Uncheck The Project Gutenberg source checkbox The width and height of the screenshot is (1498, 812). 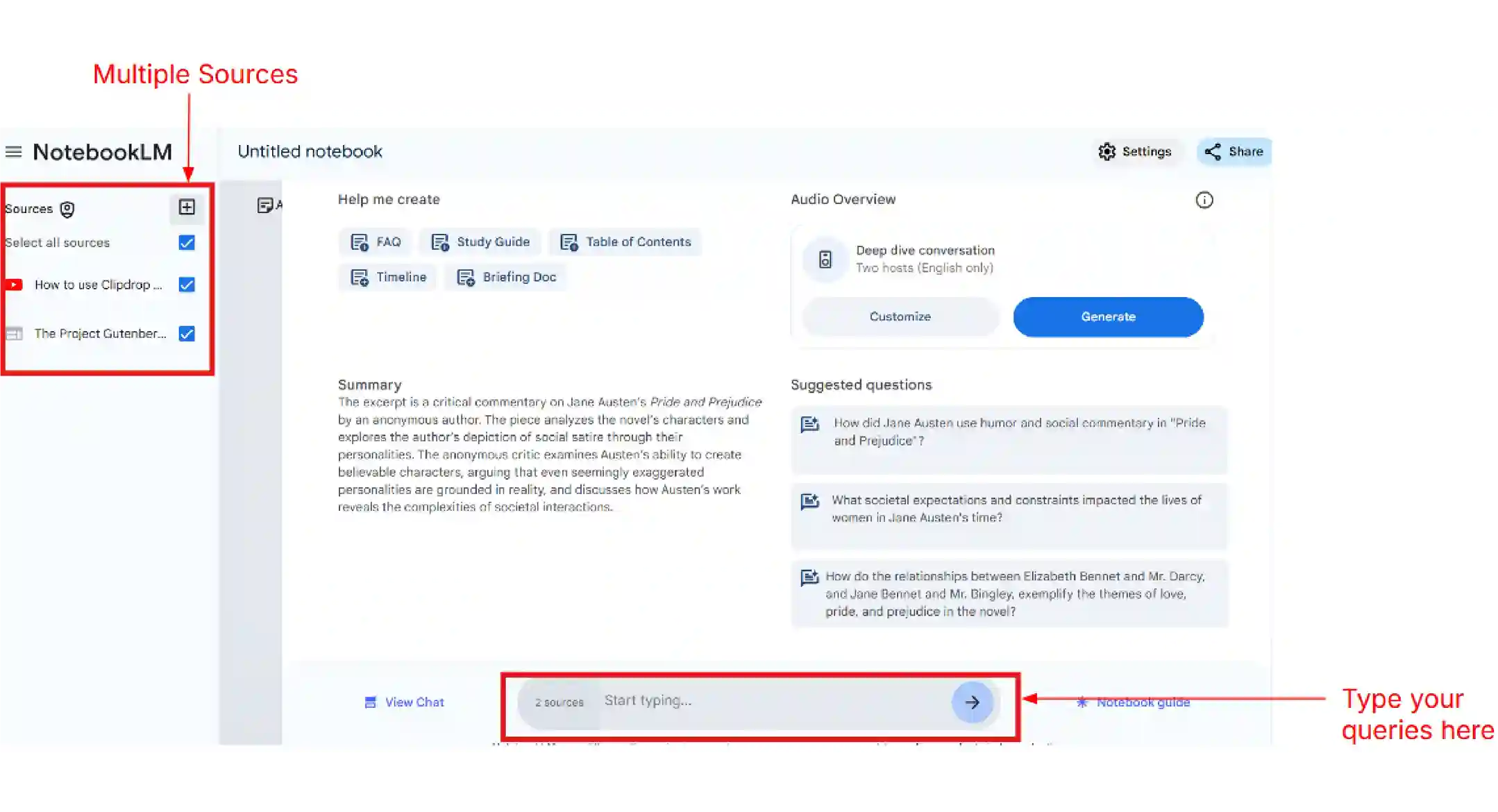tap(187, 334)
